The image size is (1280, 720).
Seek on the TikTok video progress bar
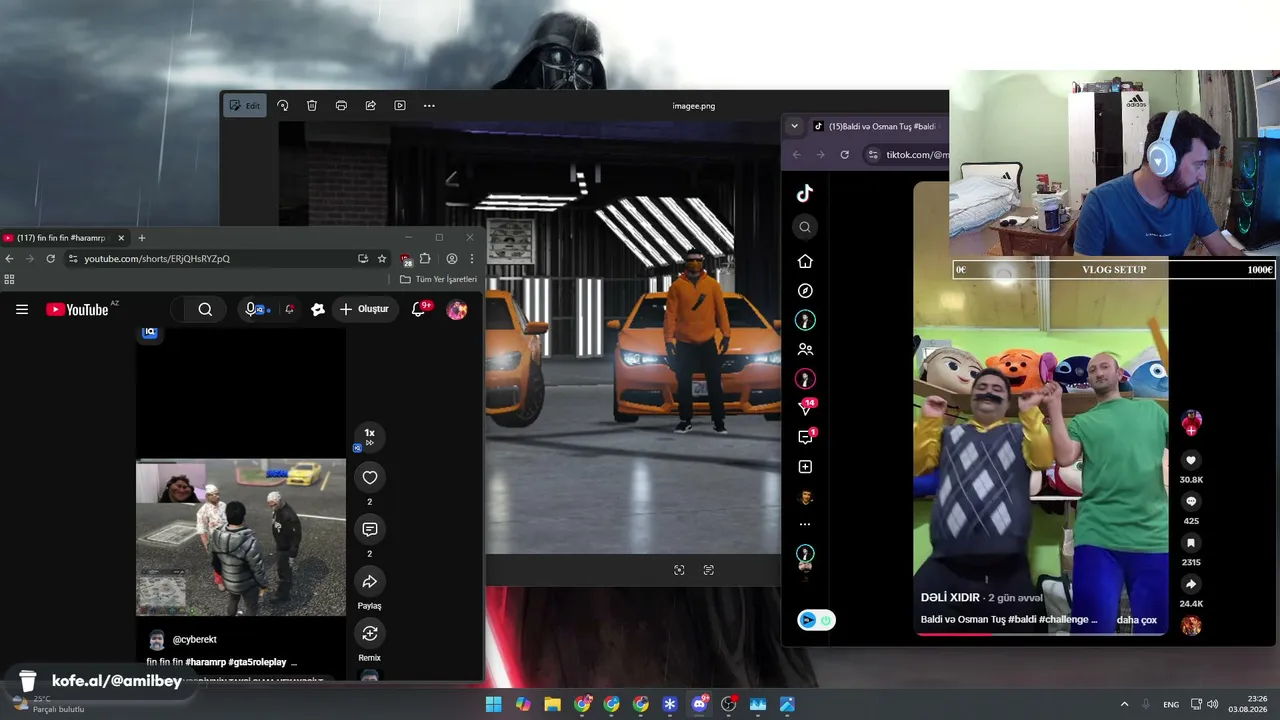[1041, 634]
